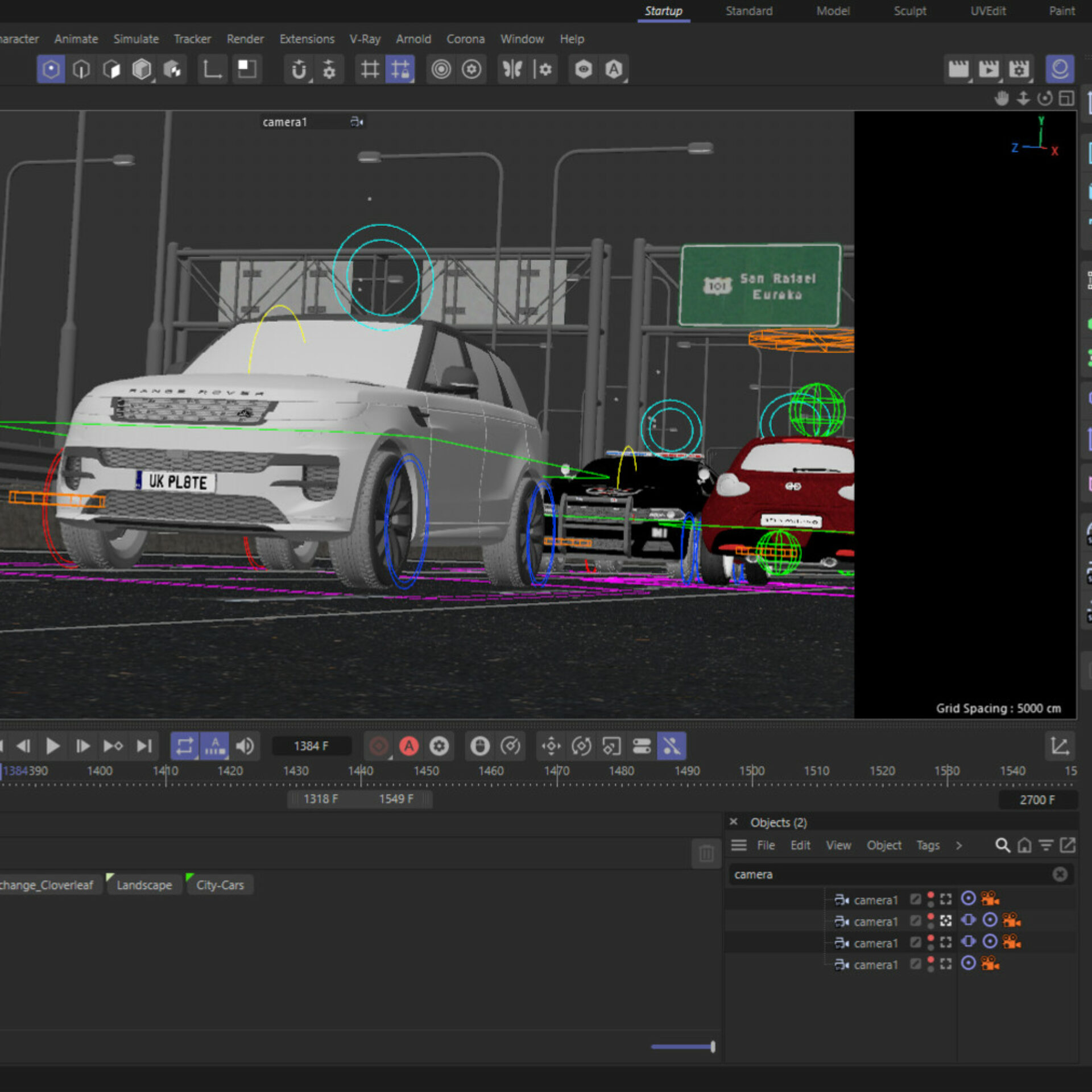Toggle the Locked Workplane icon
Image resolution: width=1092 pixels, height=1092 pixels.
[400, 69]
